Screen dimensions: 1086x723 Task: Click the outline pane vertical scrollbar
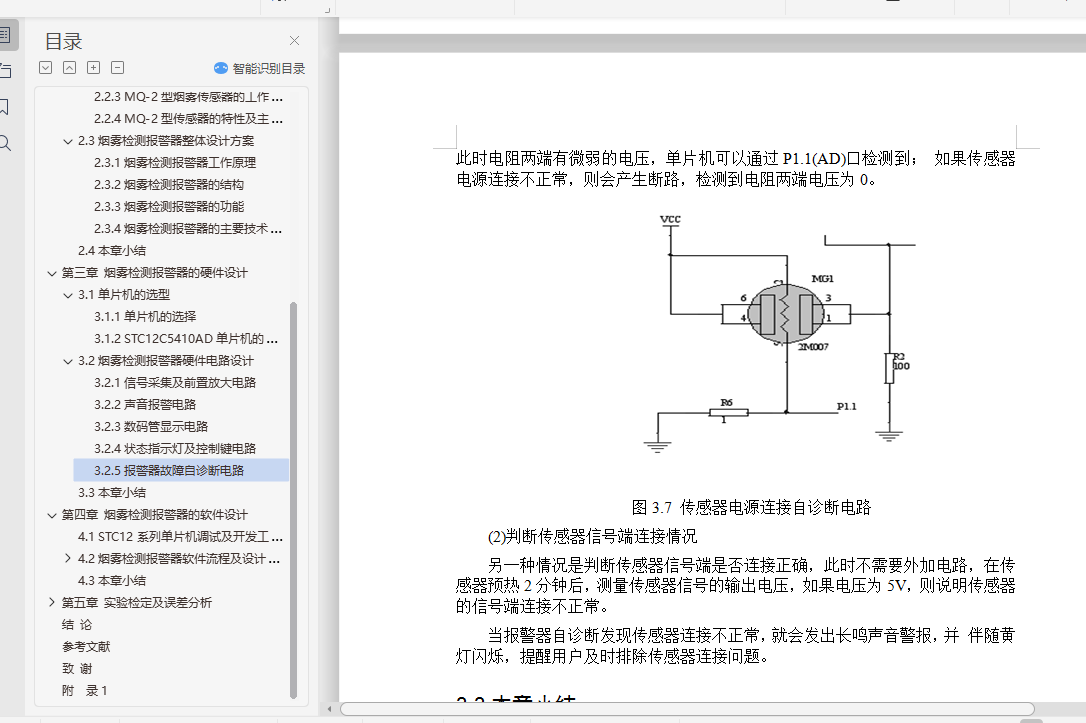point(293,500)
